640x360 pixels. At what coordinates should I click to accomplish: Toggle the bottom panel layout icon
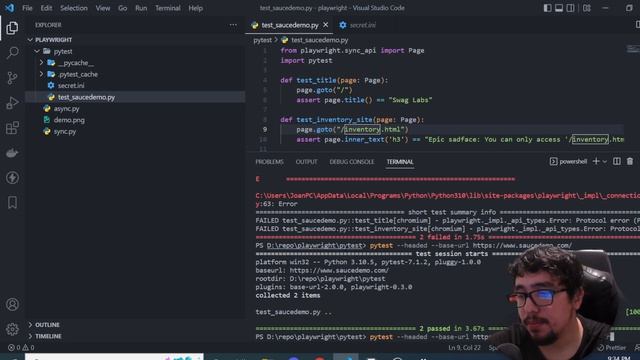pos(559,8)
